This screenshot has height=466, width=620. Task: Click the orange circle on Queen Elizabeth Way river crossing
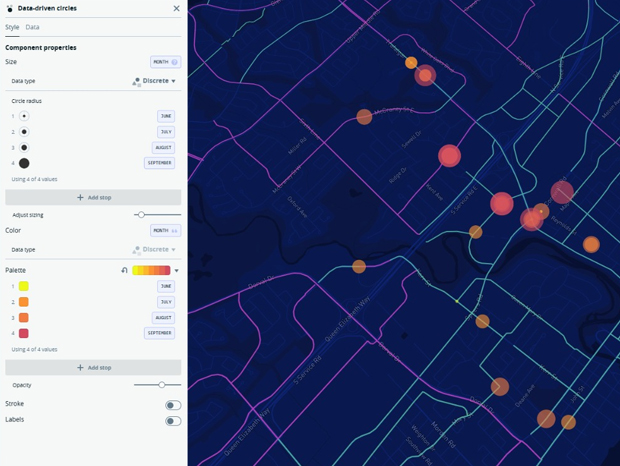(x=359, y=266)
